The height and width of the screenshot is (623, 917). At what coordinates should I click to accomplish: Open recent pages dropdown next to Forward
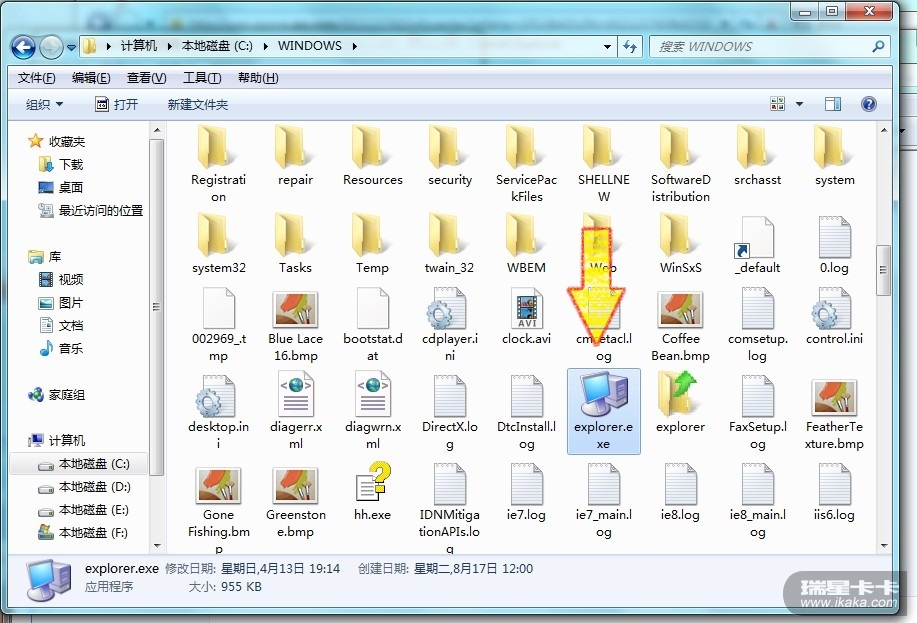(71, 47)
